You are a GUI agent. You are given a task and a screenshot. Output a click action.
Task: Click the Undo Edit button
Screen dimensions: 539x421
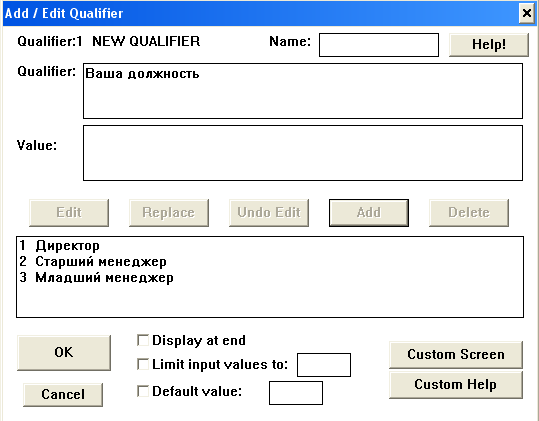[269, 213]
